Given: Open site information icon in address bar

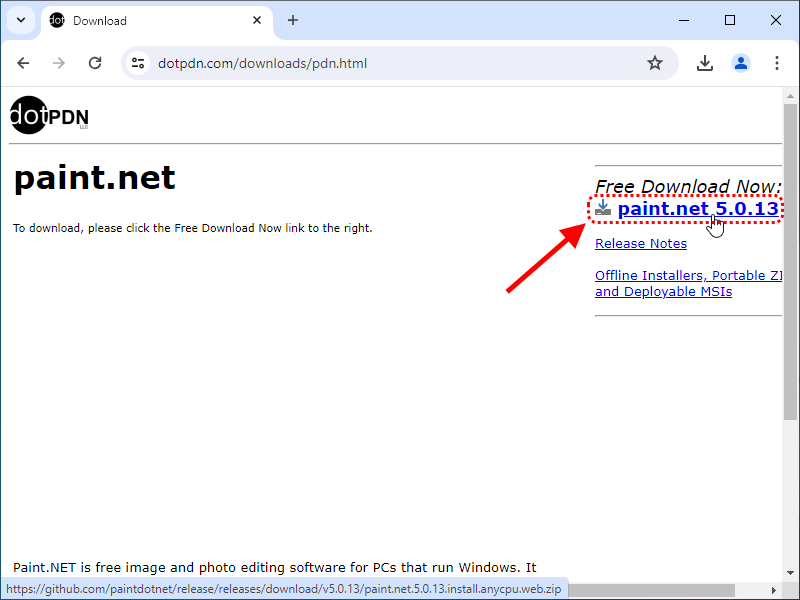Looking at the screenshot, I should point(138,63).
